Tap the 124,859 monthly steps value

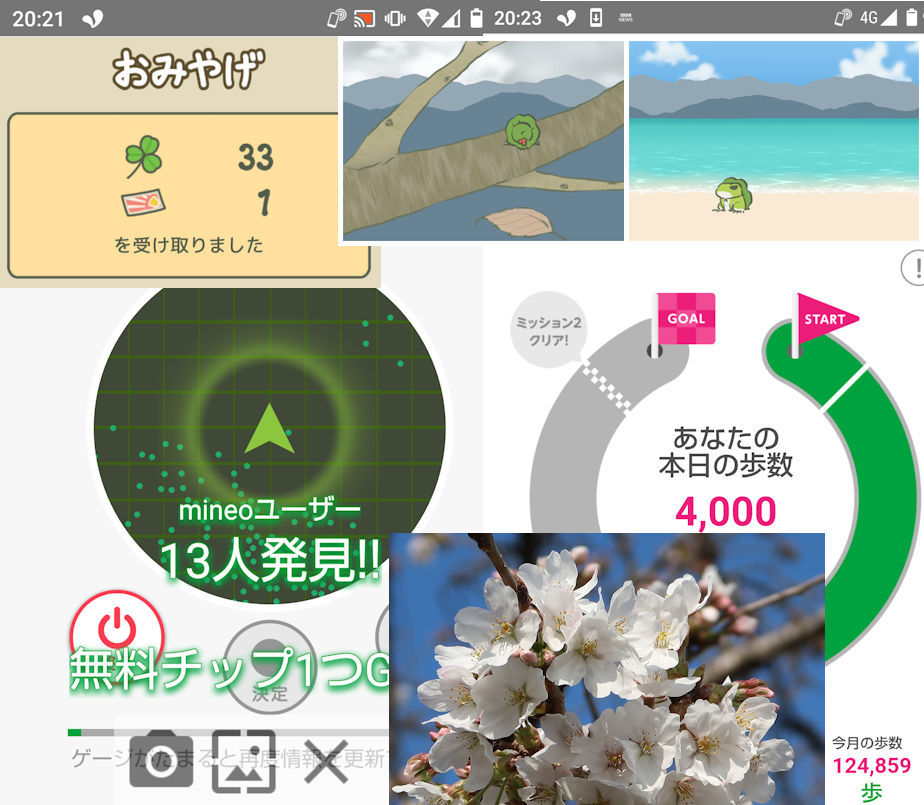872,766
